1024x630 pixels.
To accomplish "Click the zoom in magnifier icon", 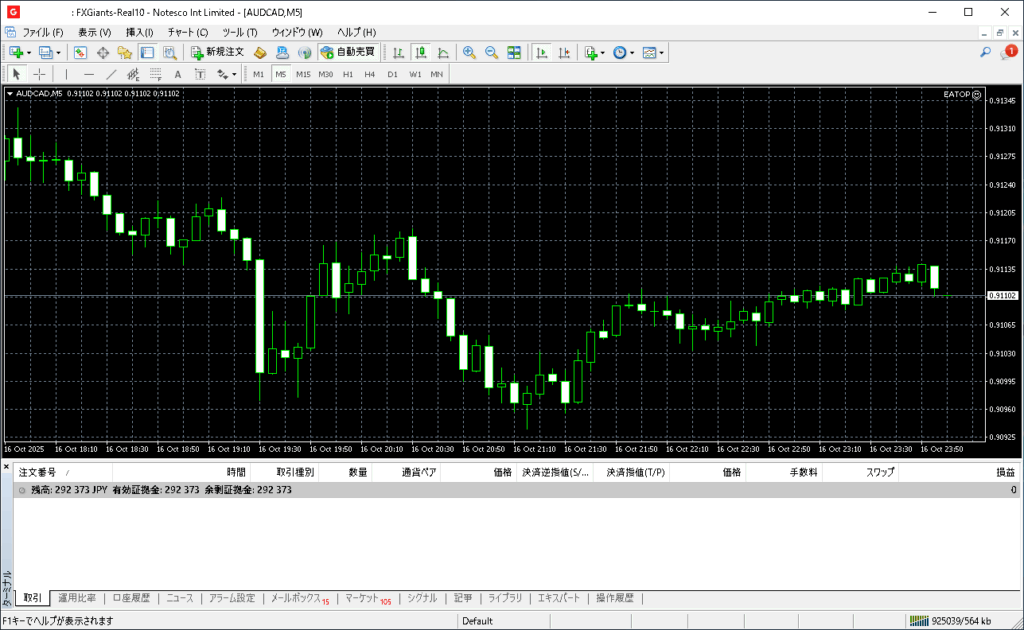I will coord(469,52).
